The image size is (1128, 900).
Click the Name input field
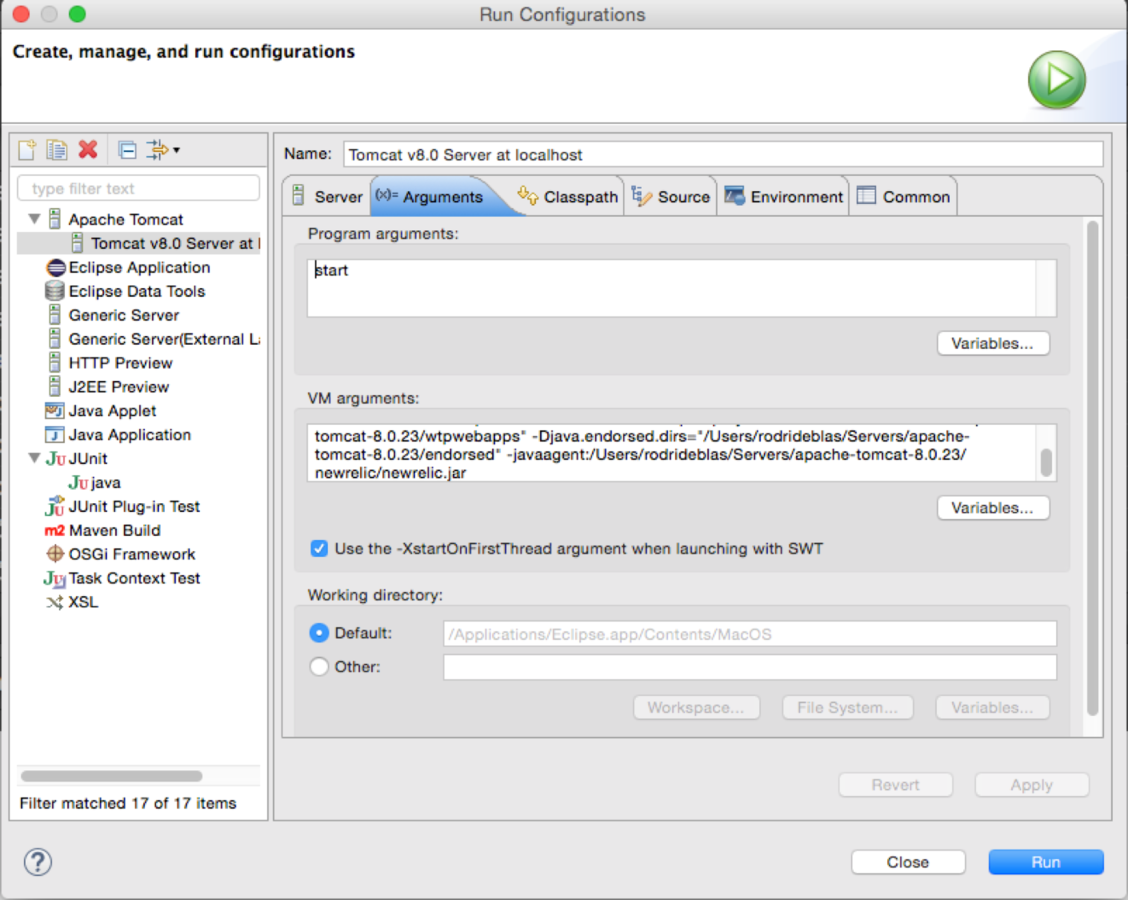tap(723, 154)
